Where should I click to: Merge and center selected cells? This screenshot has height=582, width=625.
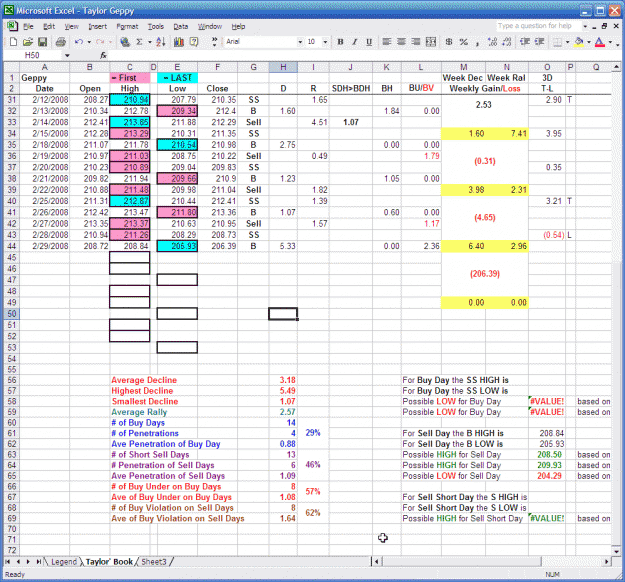click(x=430, y=42)
